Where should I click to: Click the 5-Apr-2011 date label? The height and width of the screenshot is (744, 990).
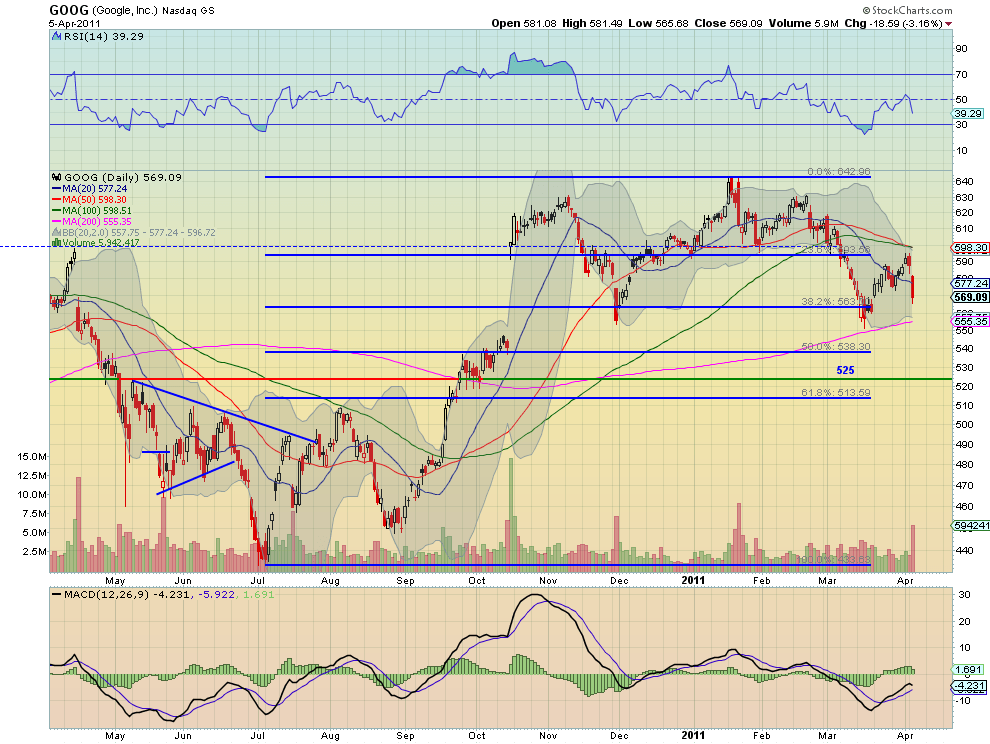(x=75, y=24)
